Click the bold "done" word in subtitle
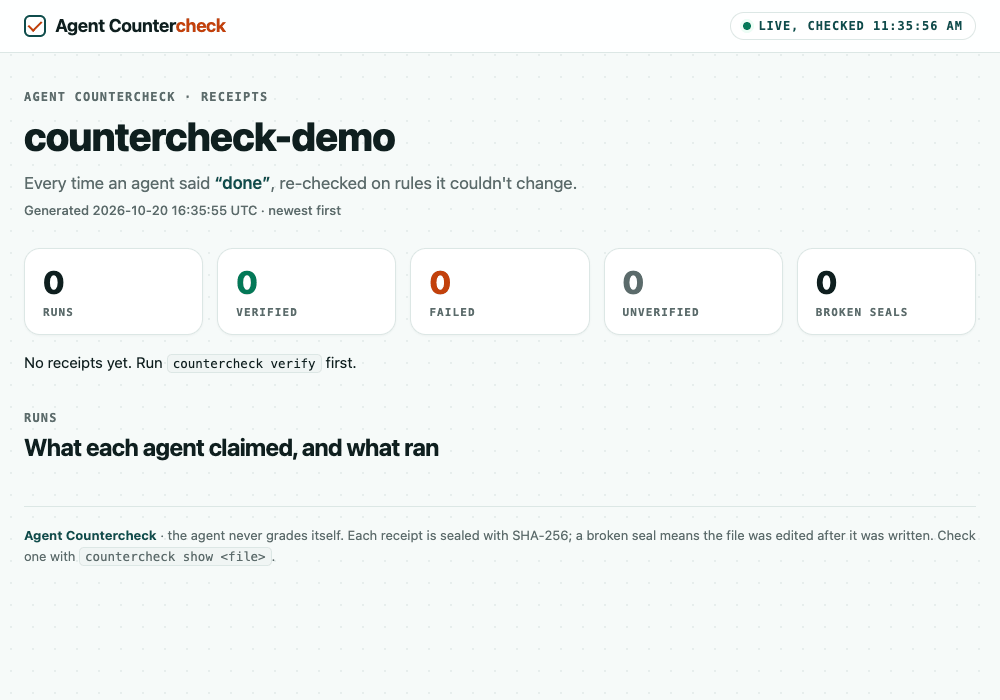1000x700 pixels. pos(242,183)
